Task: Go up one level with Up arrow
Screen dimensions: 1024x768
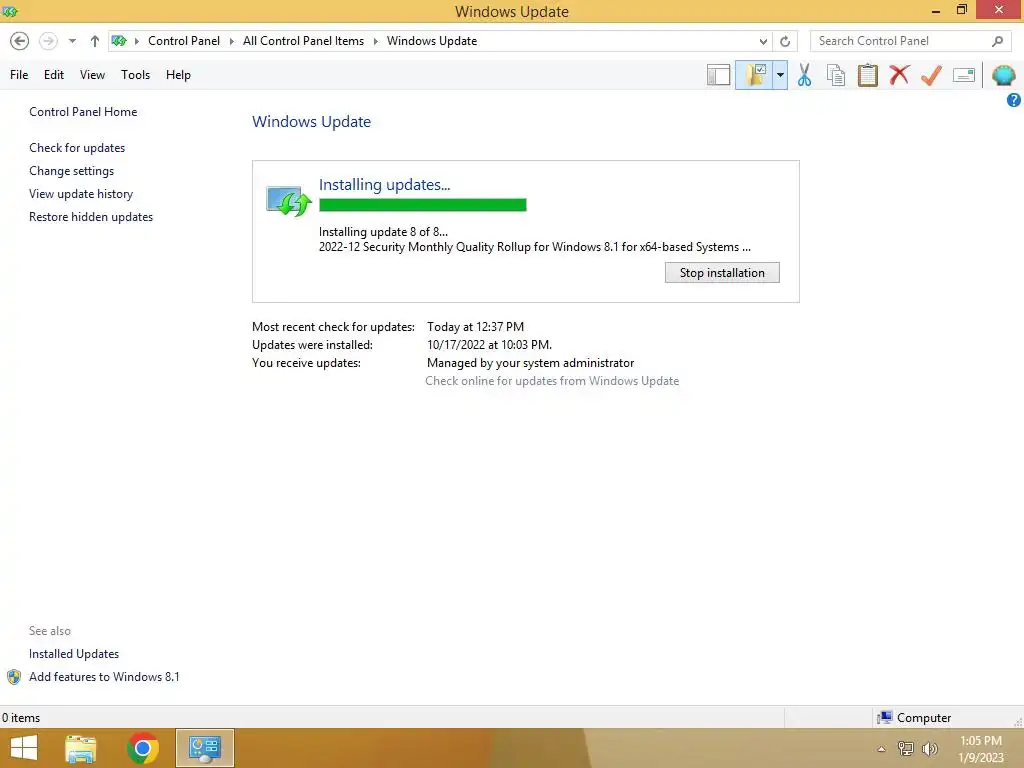Action: (95, 41)
